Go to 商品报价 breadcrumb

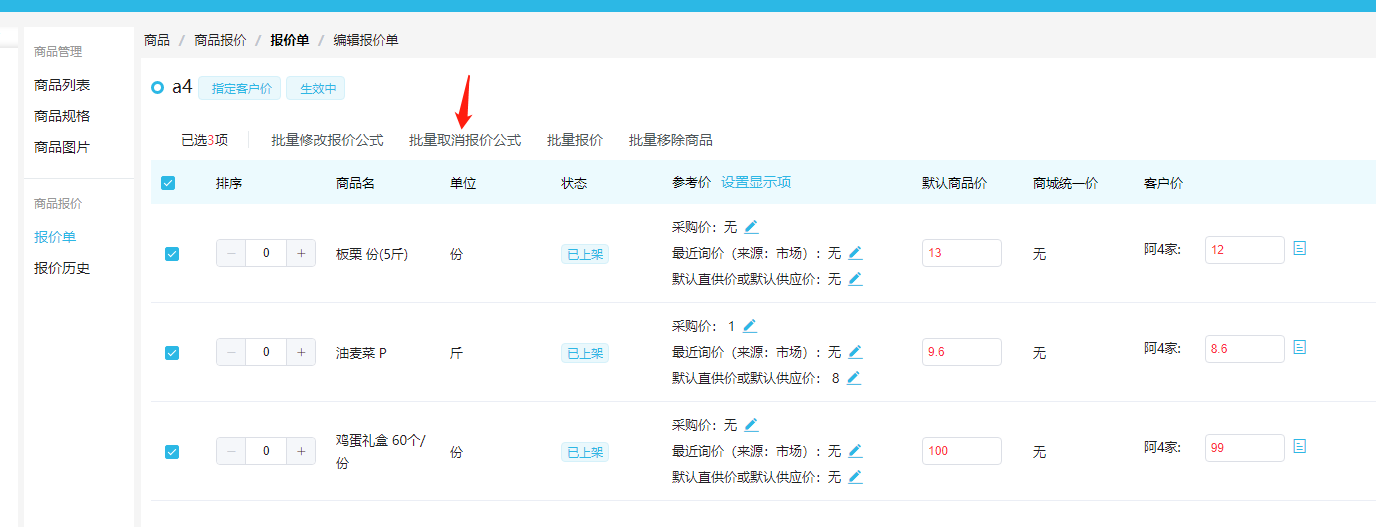(x=220, y=40)
